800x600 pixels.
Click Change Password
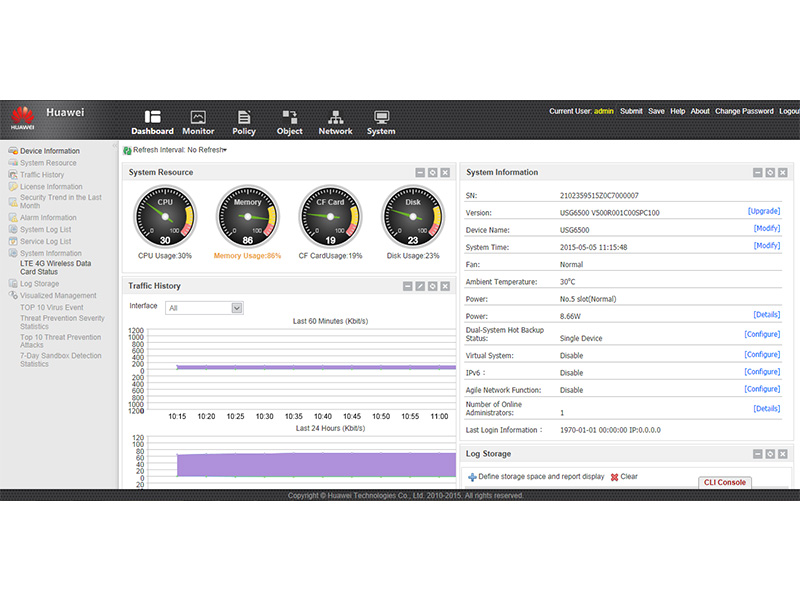[744, 111]
